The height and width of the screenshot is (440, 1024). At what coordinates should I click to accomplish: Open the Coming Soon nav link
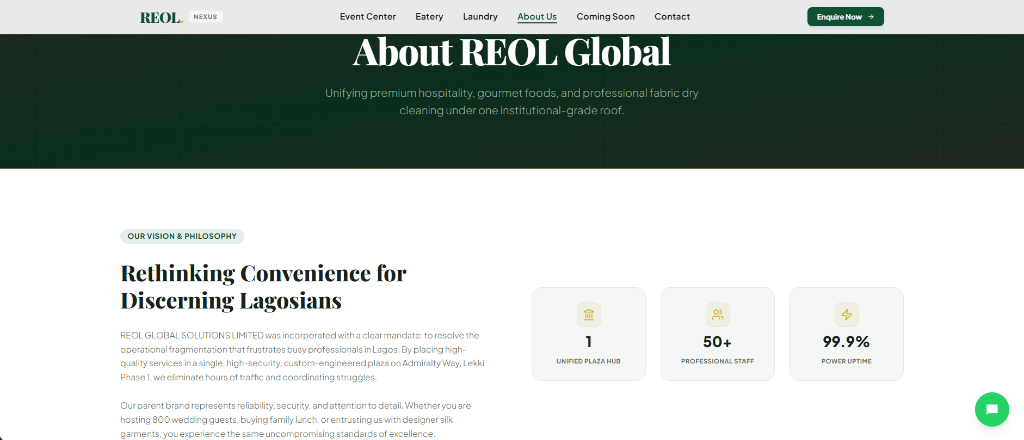tap(605, 17)
